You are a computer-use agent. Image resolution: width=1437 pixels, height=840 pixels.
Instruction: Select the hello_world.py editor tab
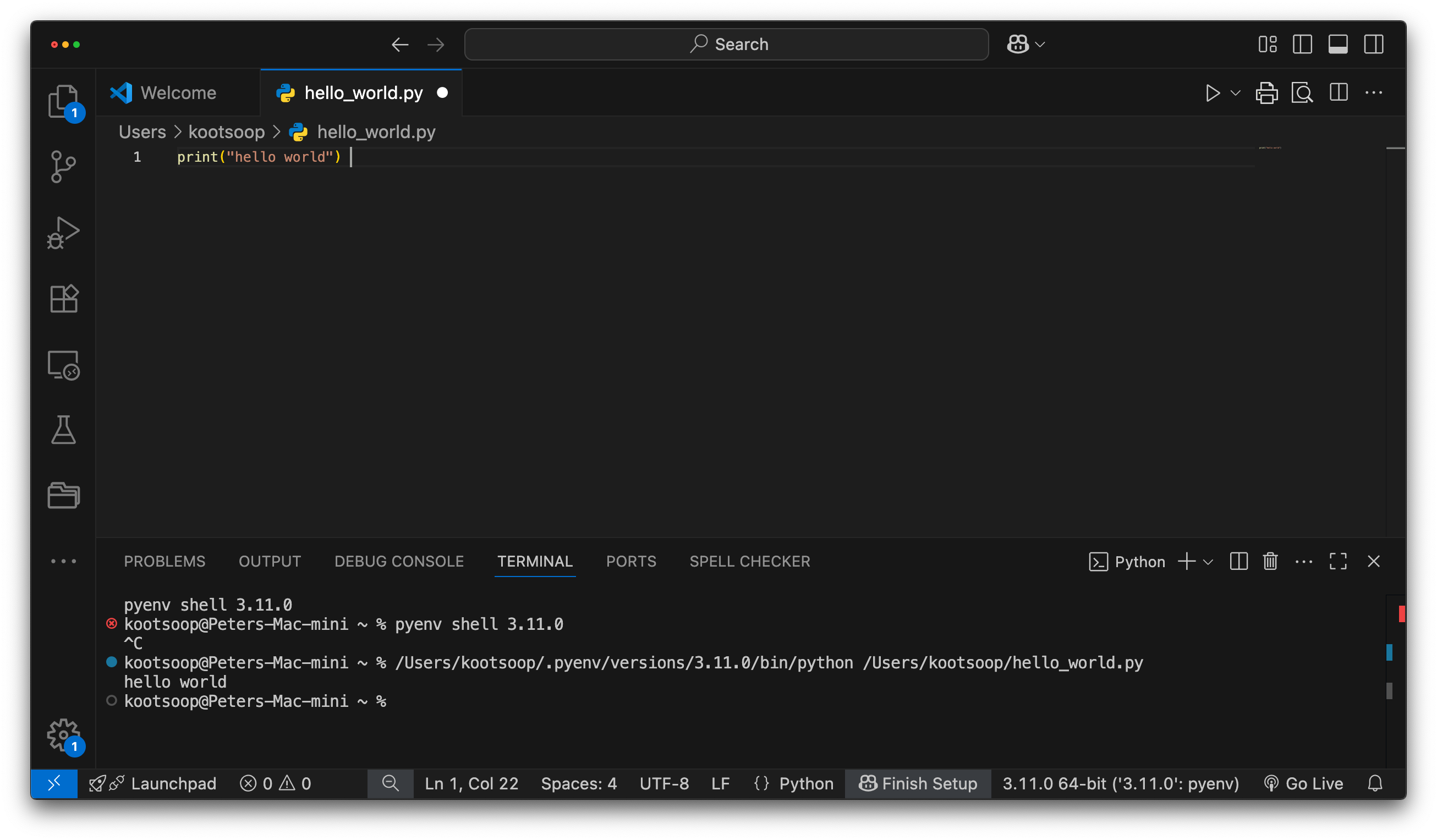[361, 93]
